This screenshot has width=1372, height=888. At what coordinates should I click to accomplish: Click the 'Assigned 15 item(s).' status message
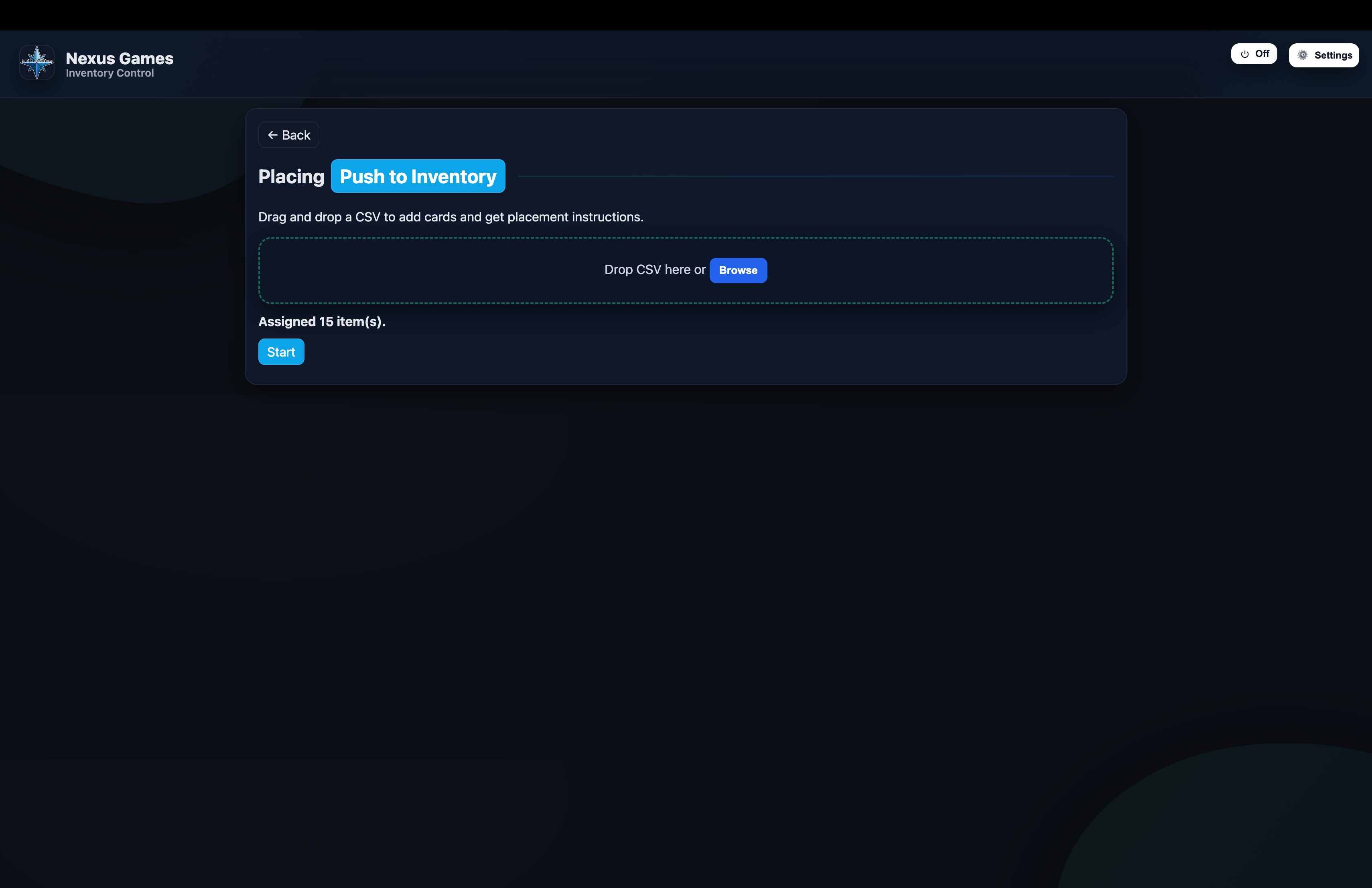coord(322,322)
